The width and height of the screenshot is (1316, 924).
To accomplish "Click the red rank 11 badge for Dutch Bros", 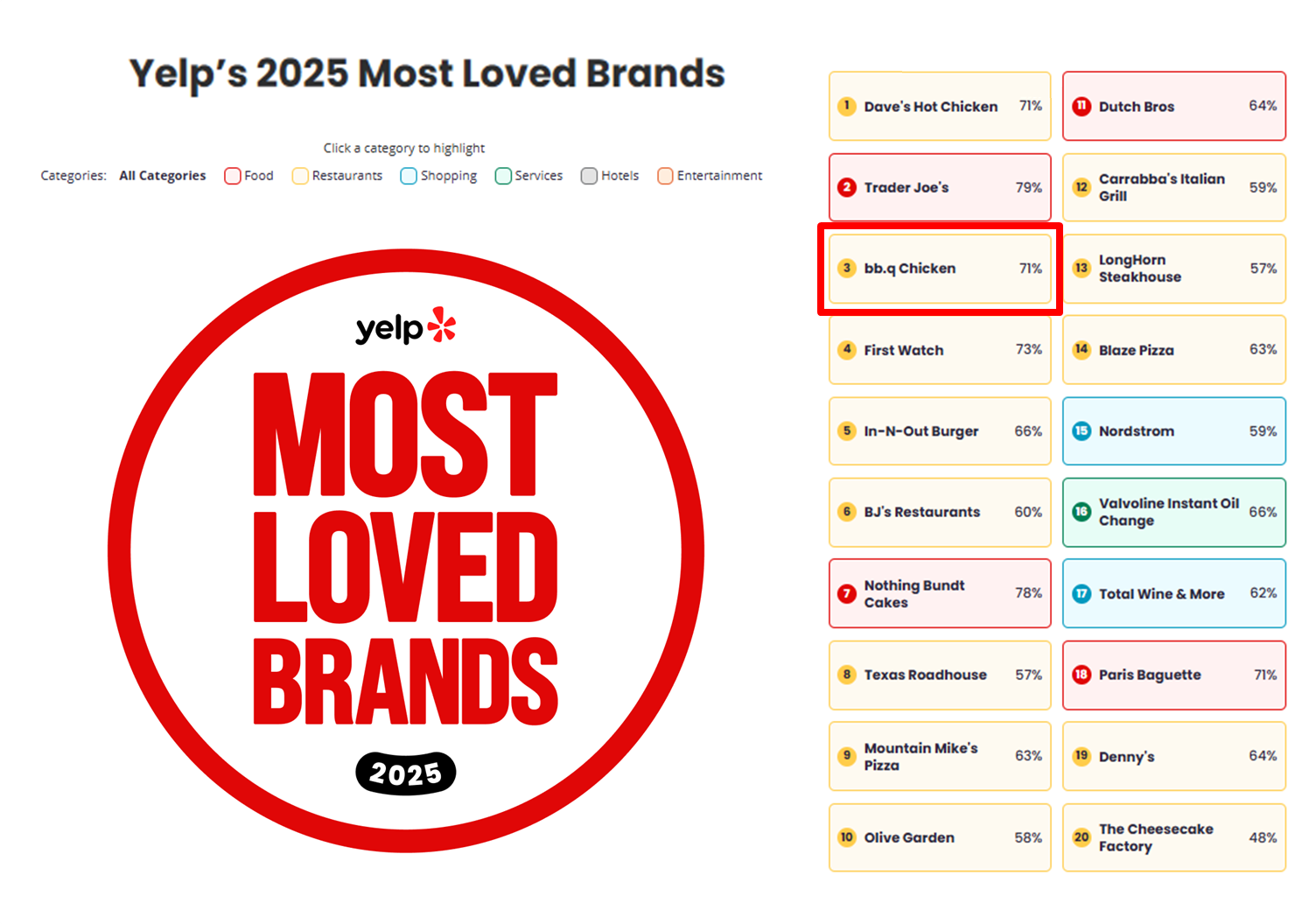I will tap(1081, 106).
